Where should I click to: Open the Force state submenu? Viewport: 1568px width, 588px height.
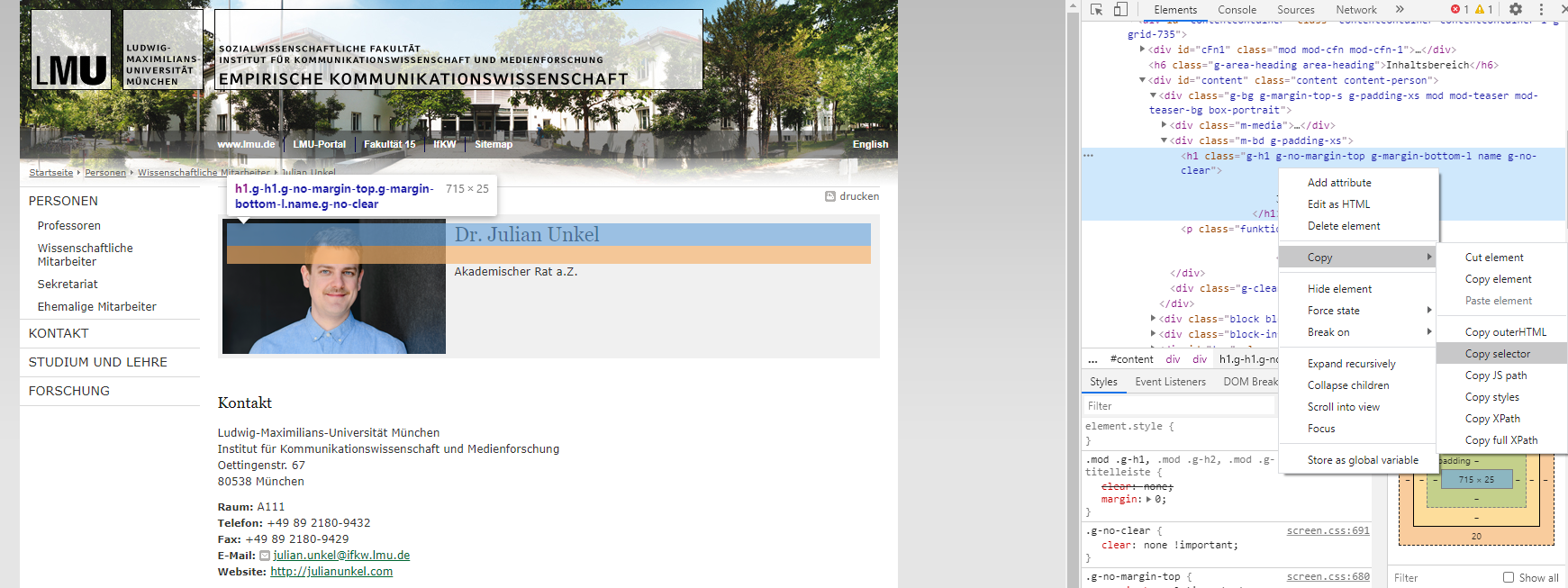[1357, 311]
